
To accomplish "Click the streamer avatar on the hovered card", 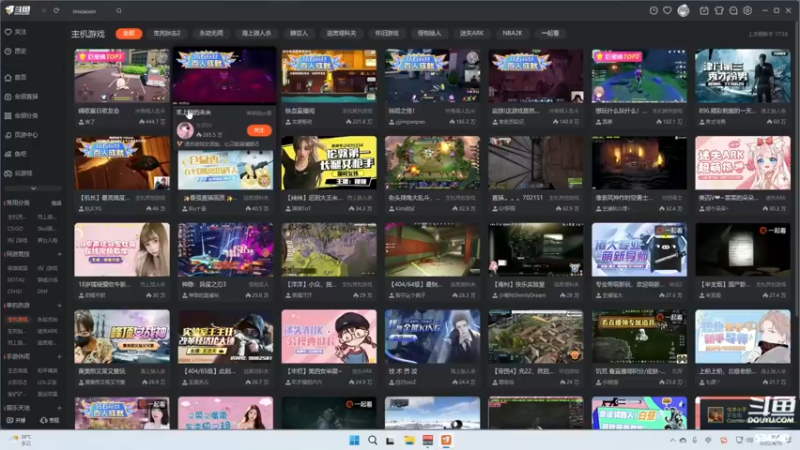I will coord(185,130).
